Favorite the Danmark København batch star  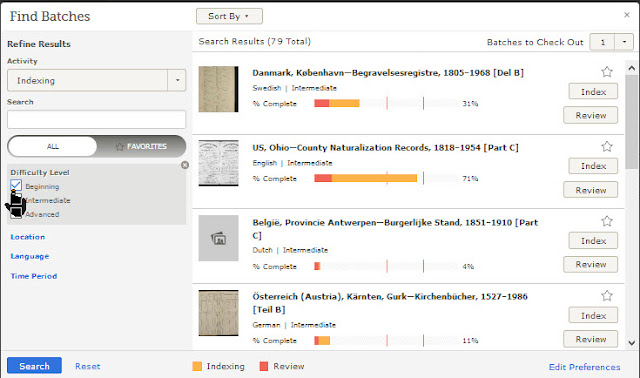(607, 72)
